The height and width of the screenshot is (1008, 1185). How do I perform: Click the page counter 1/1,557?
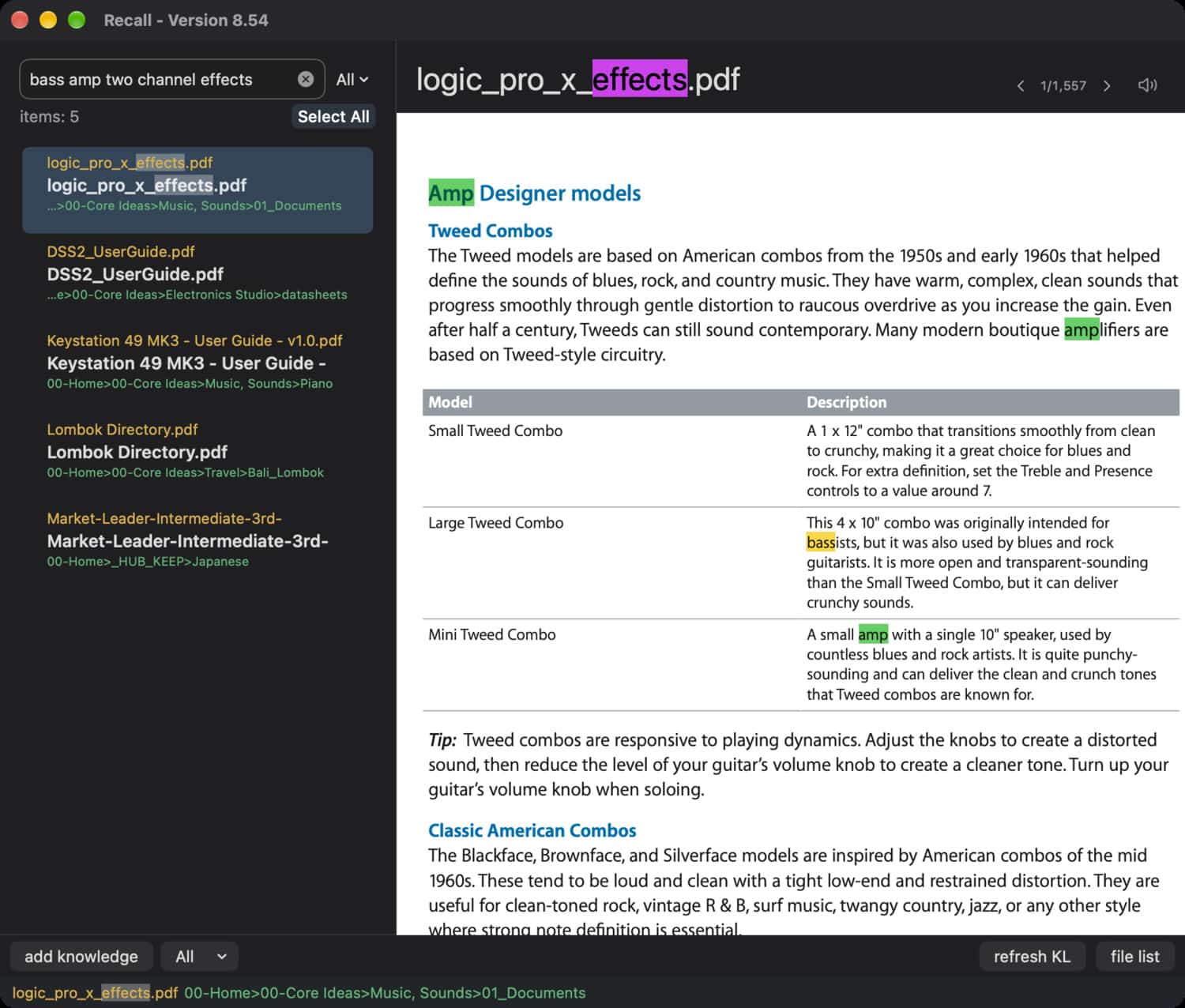[1063, 85]
